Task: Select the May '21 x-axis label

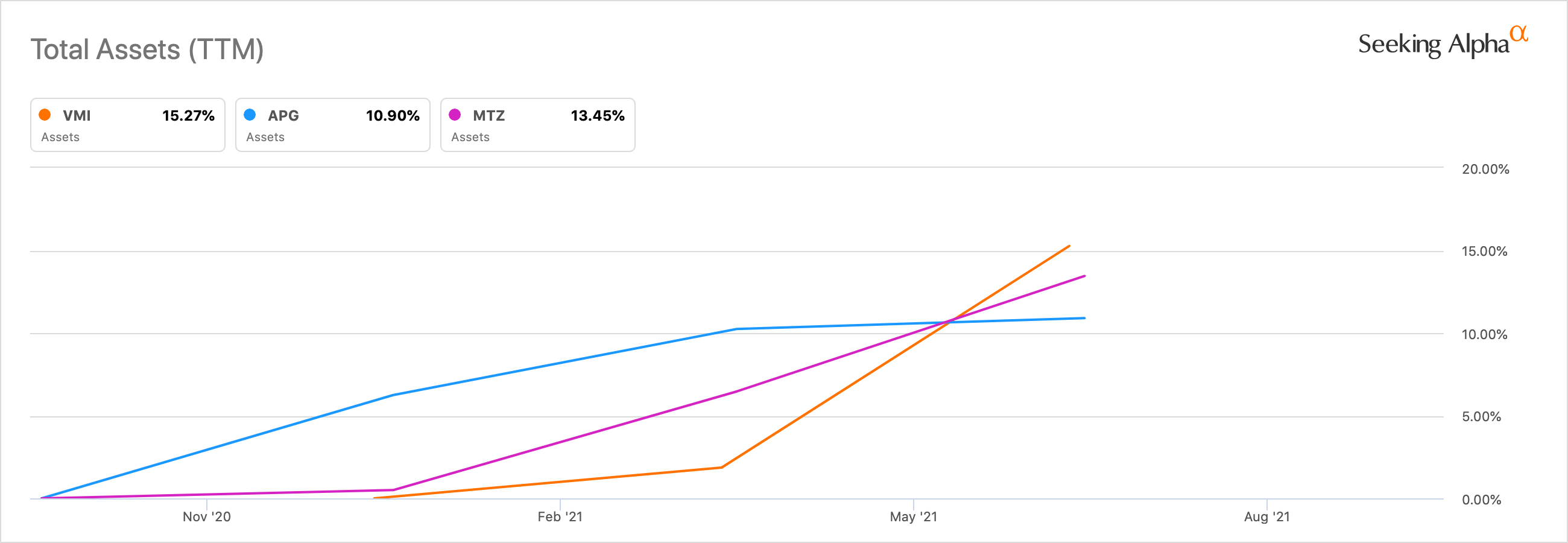Action: (913, 517)
